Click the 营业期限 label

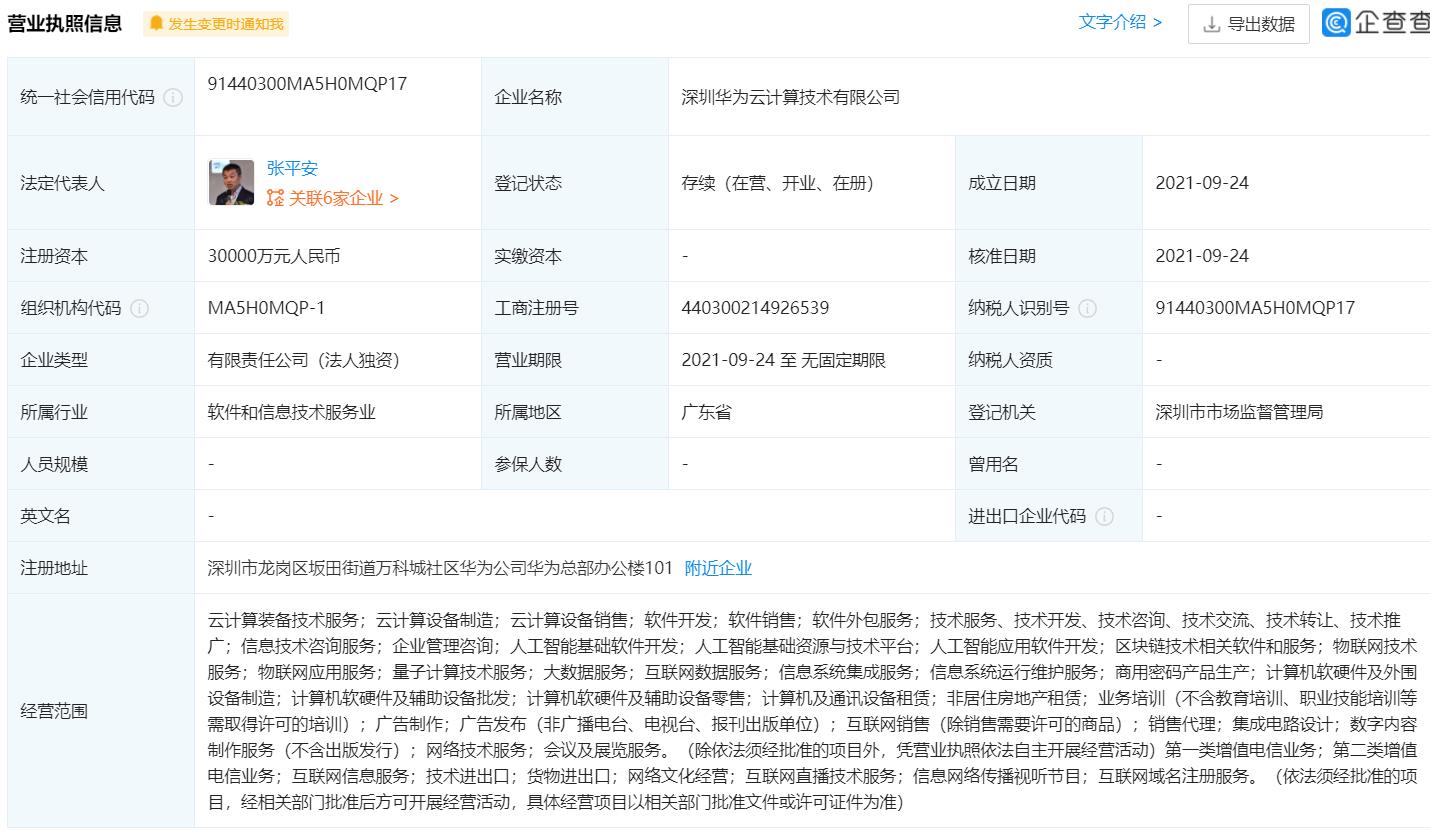[528, 360]
